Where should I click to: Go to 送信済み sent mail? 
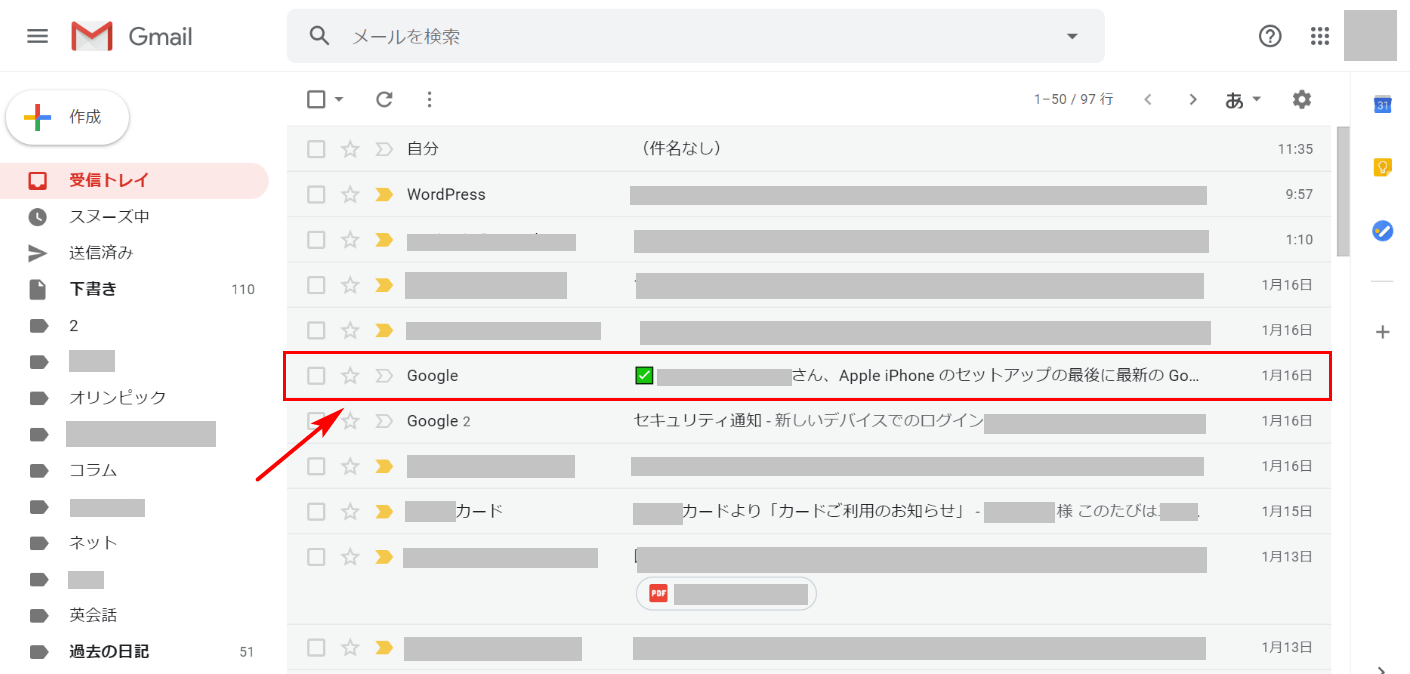[100, 253]
